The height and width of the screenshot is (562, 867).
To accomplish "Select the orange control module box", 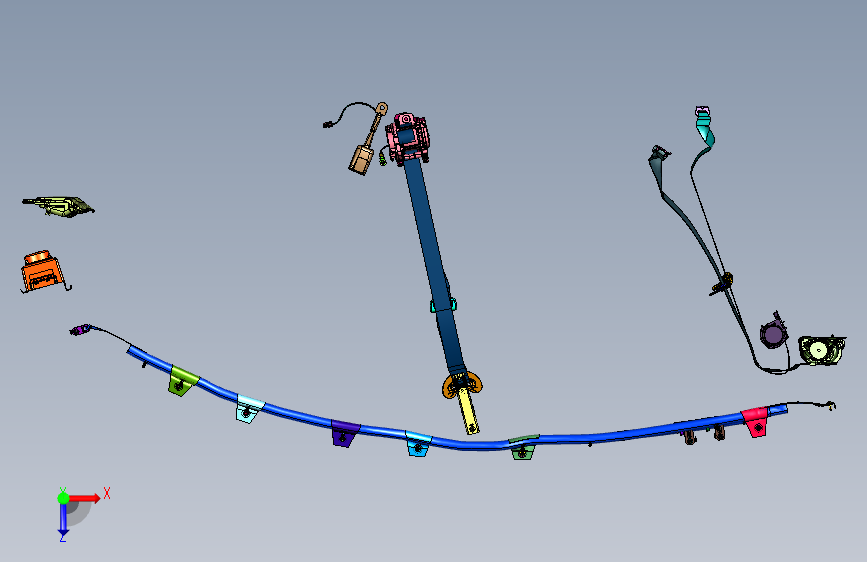I will click(x=43, y=272).
